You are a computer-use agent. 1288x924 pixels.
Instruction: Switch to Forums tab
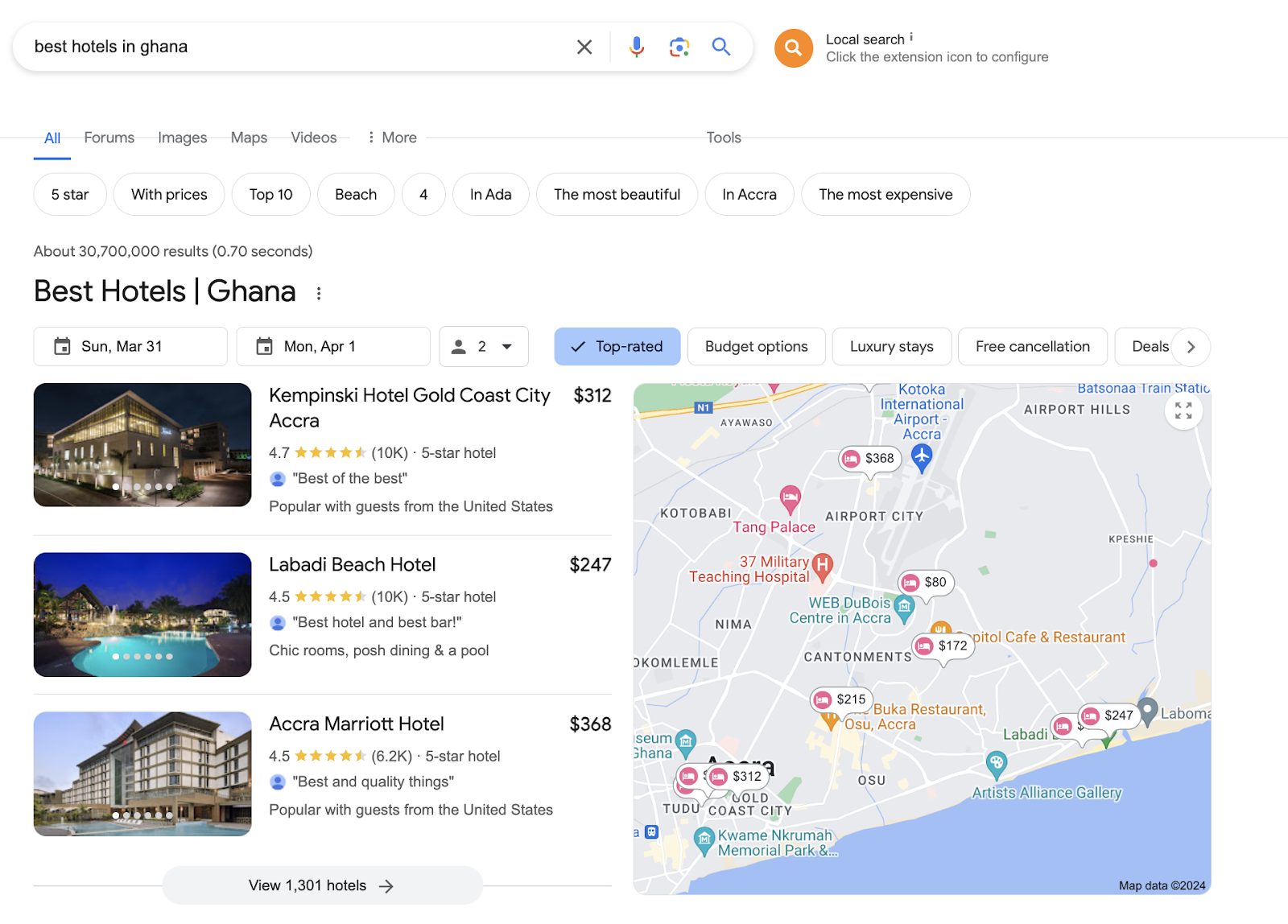[109, 138]
